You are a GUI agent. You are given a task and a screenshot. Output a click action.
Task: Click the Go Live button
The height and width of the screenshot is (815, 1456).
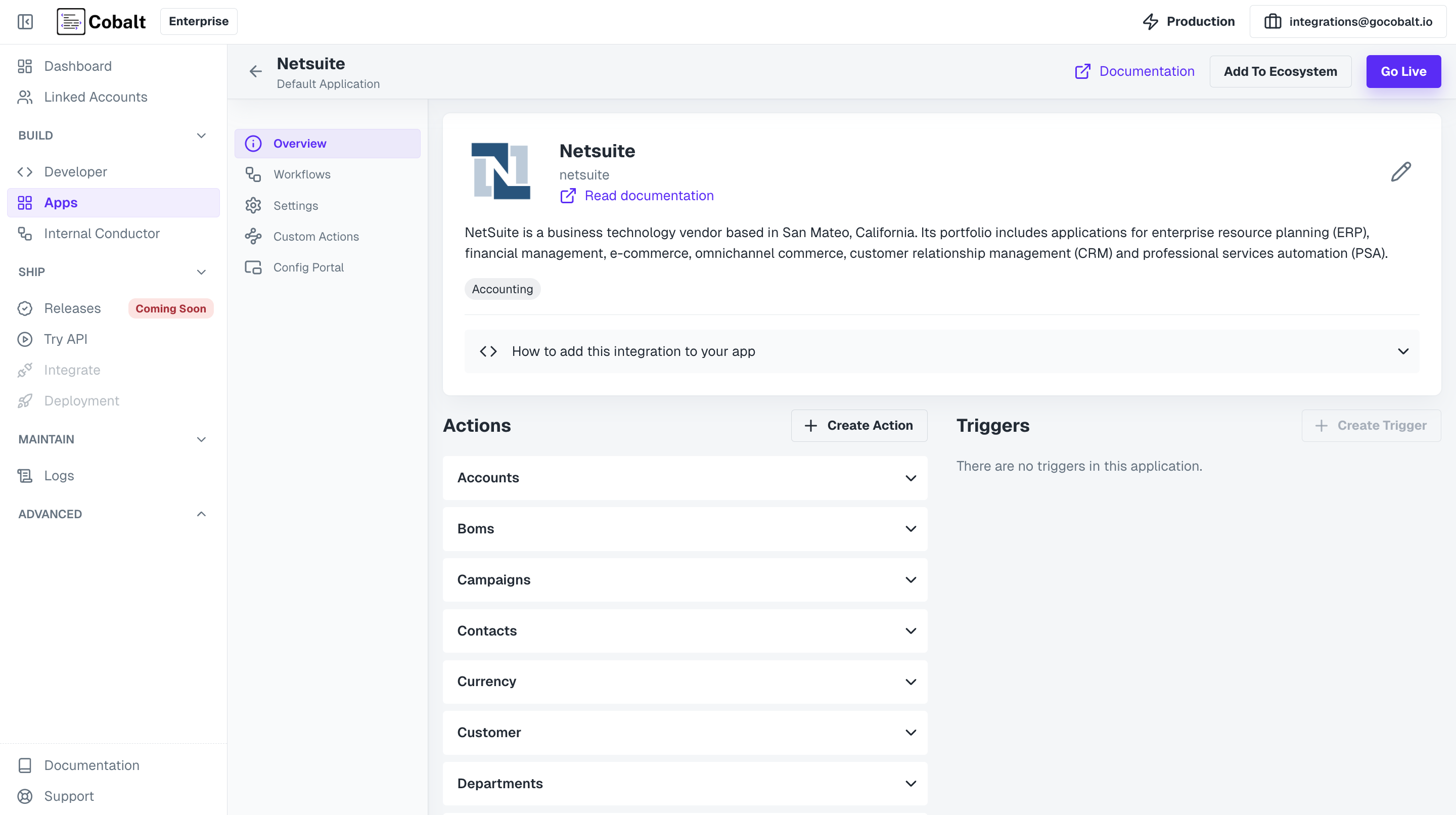(1403, 71)
